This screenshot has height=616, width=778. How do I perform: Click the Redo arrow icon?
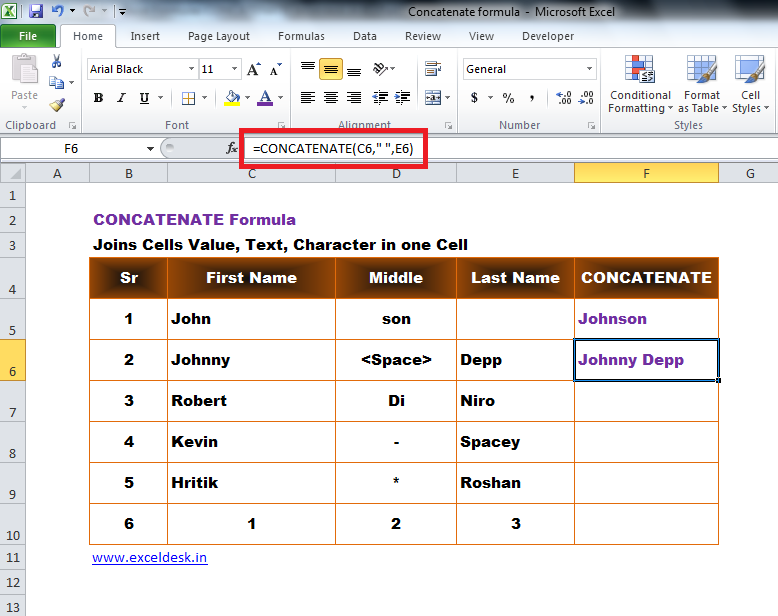click(x=90, y=10)
